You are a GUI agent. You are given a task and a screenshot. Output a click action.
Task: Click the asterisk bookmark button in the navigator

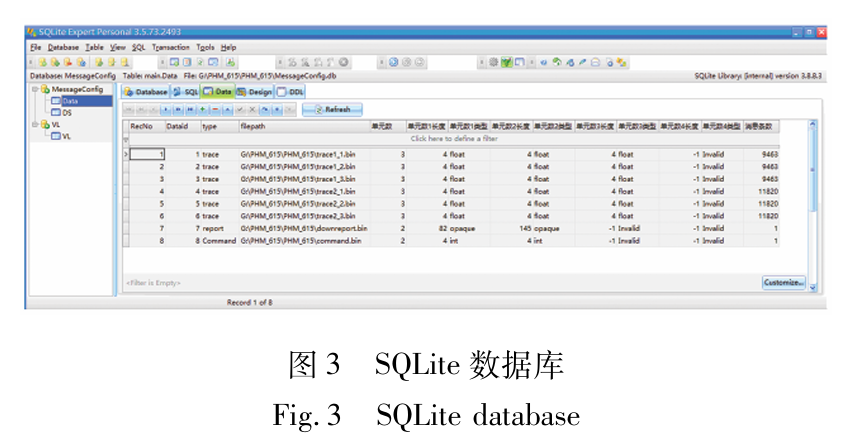click(278, 109)
